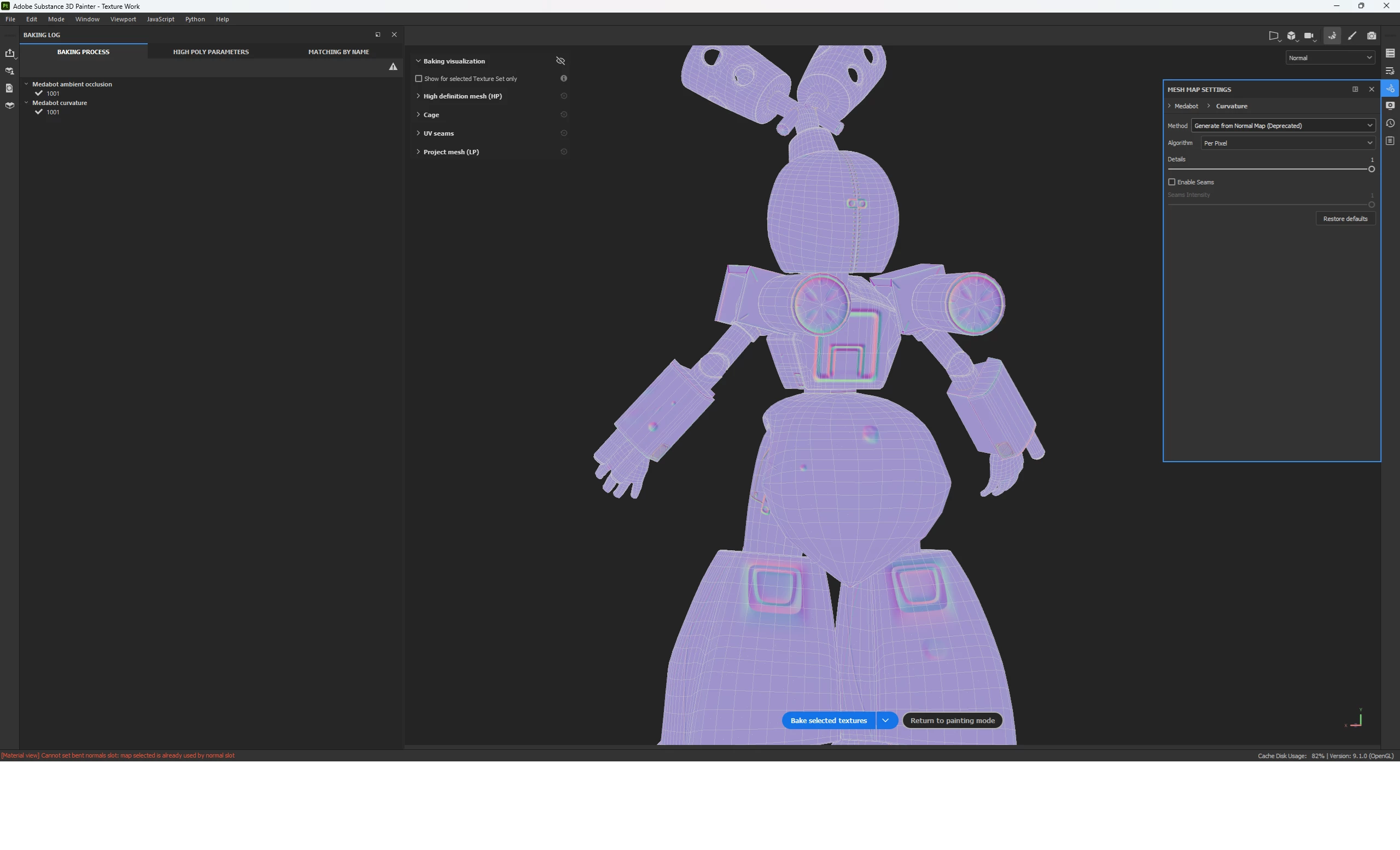
Task: Open the Normal viewport channel dropdown
Action: [1329, 58]
